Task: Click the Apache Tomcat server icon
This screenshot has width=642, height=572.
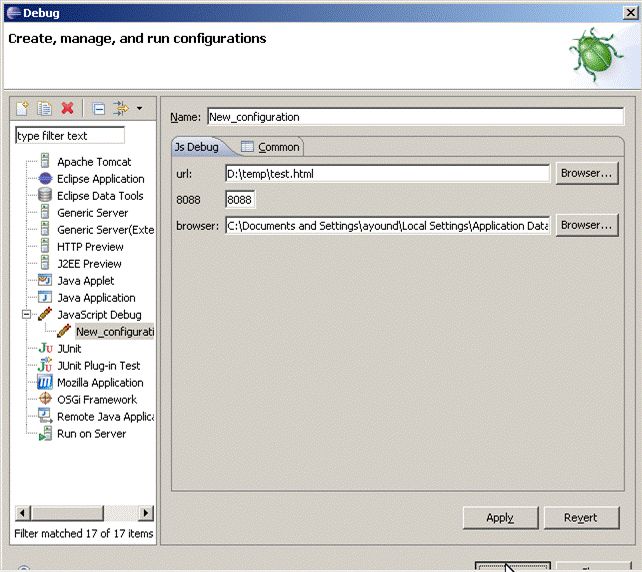Action: (45, 162)
